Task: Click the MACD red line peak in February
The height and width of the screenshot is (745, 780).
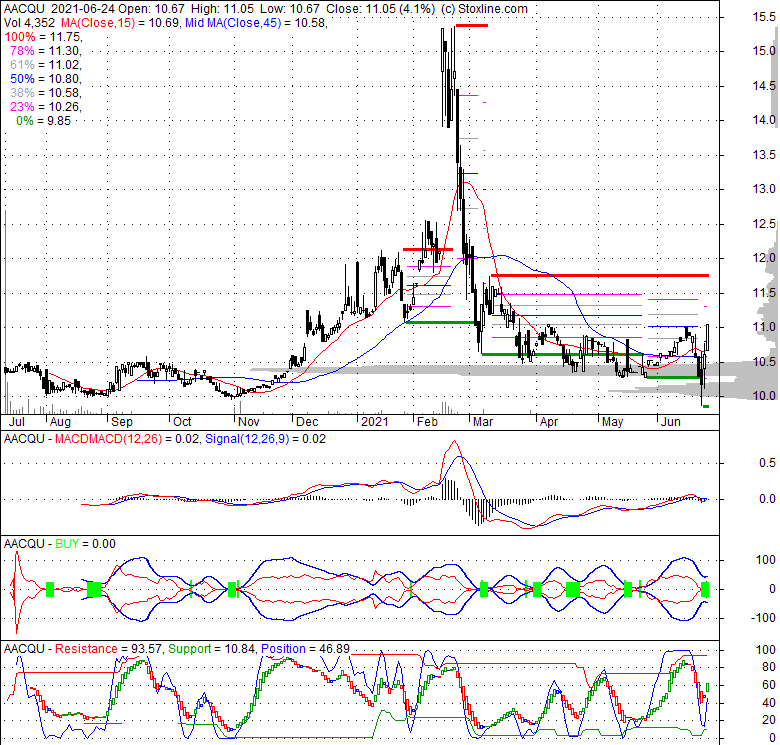Action: click(454, 442)
